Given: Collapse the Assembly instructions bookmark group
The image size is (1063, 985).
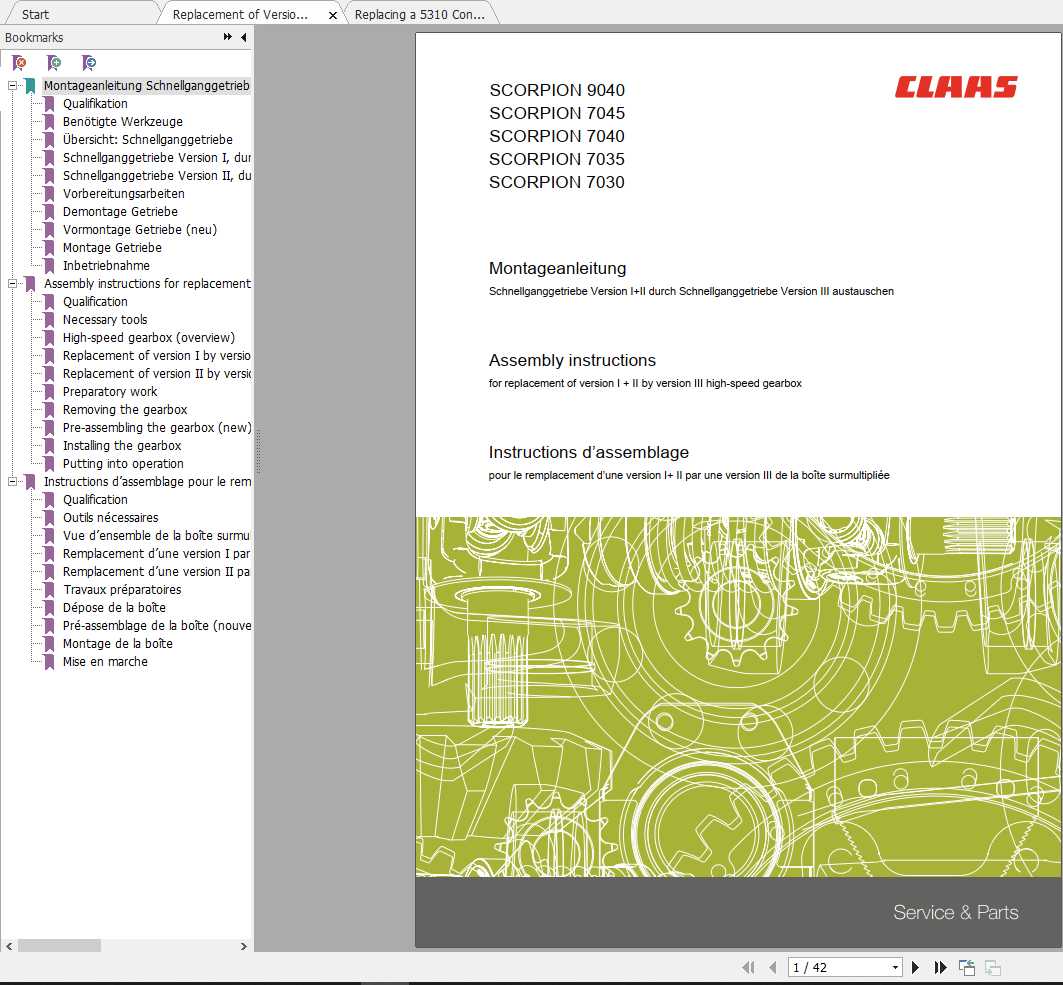Looking at the screenshot, I should [x=13, y=284].
